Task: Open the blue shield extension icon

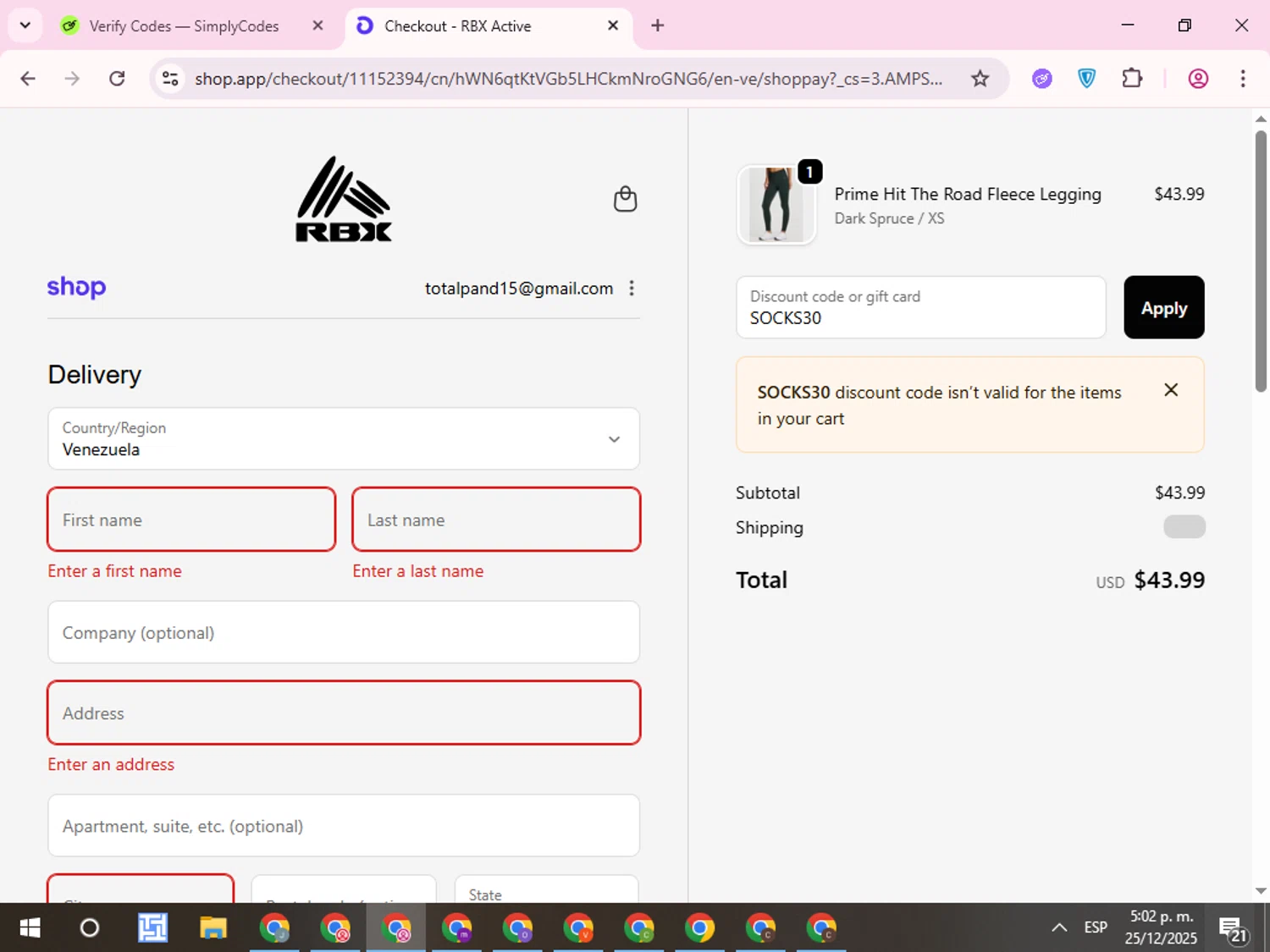Action: 1086,79
